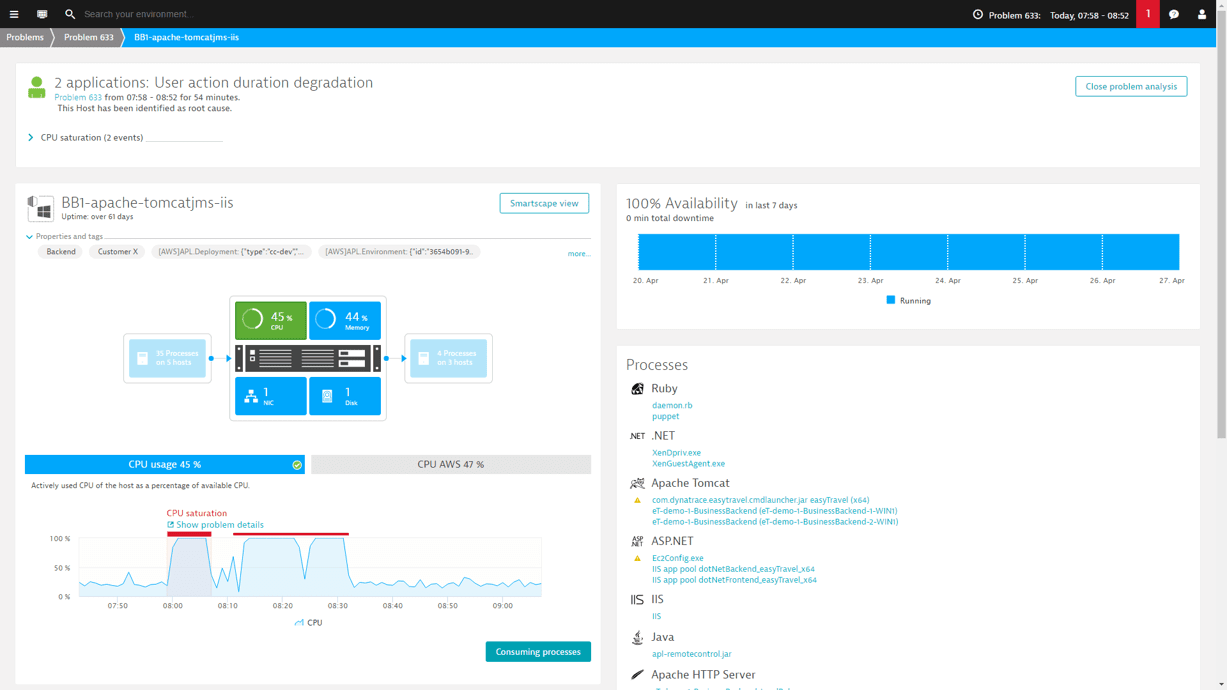Open the Consuming processes button

point(538,651)
